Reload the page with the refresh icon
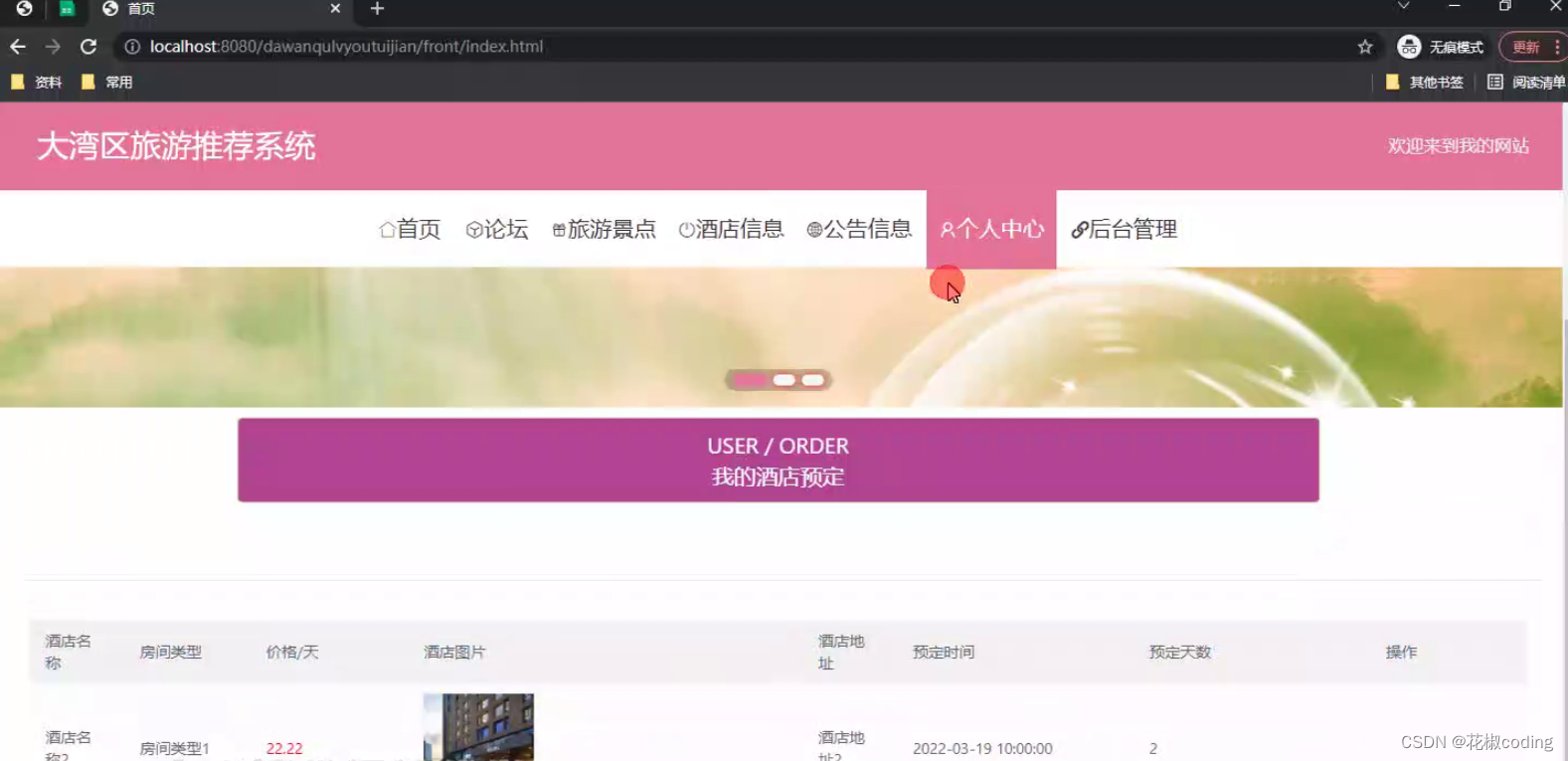The image size is (1568, 761). click(88, 47)
